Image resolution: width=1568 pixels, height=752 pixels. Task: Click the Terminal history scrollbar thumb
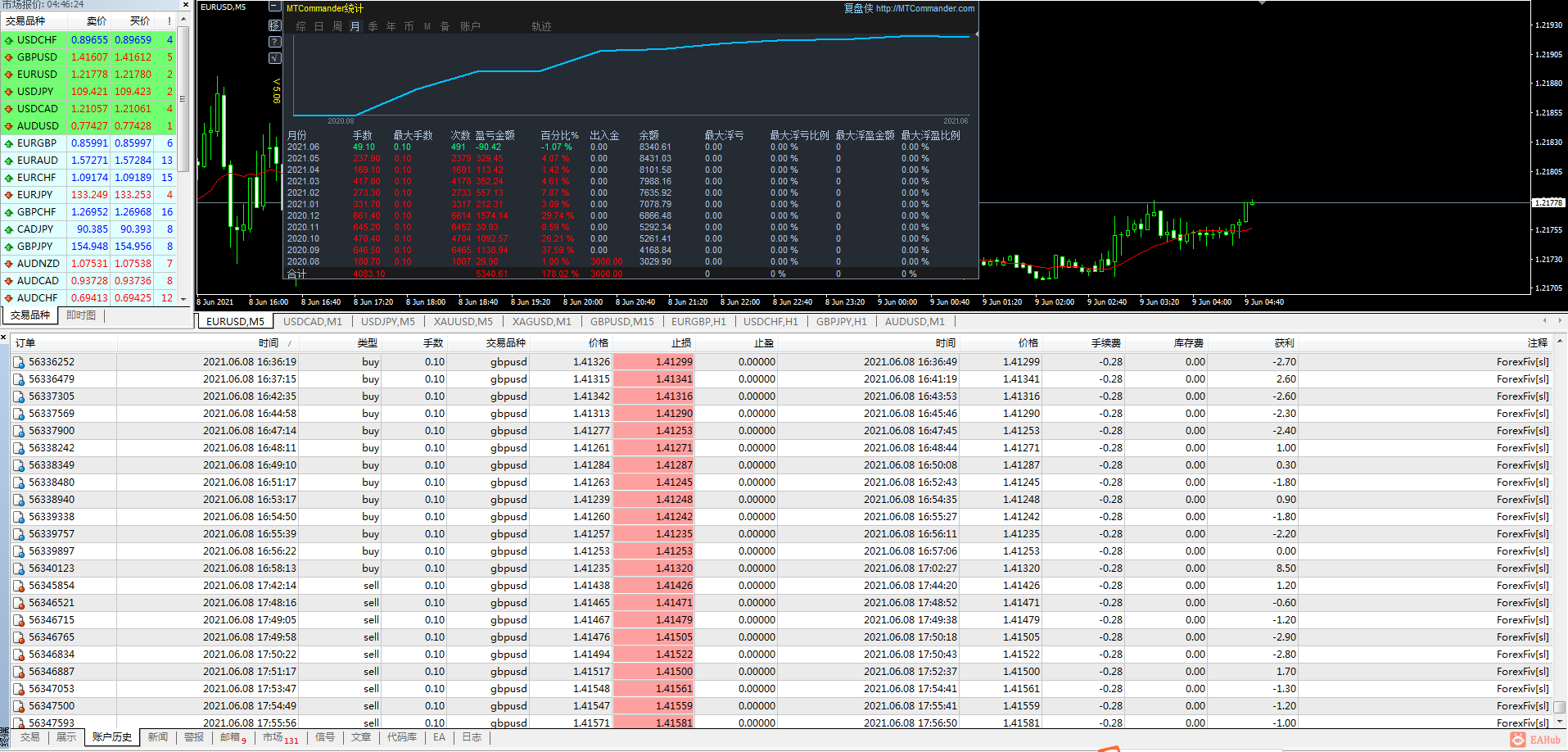(1560, 707)
